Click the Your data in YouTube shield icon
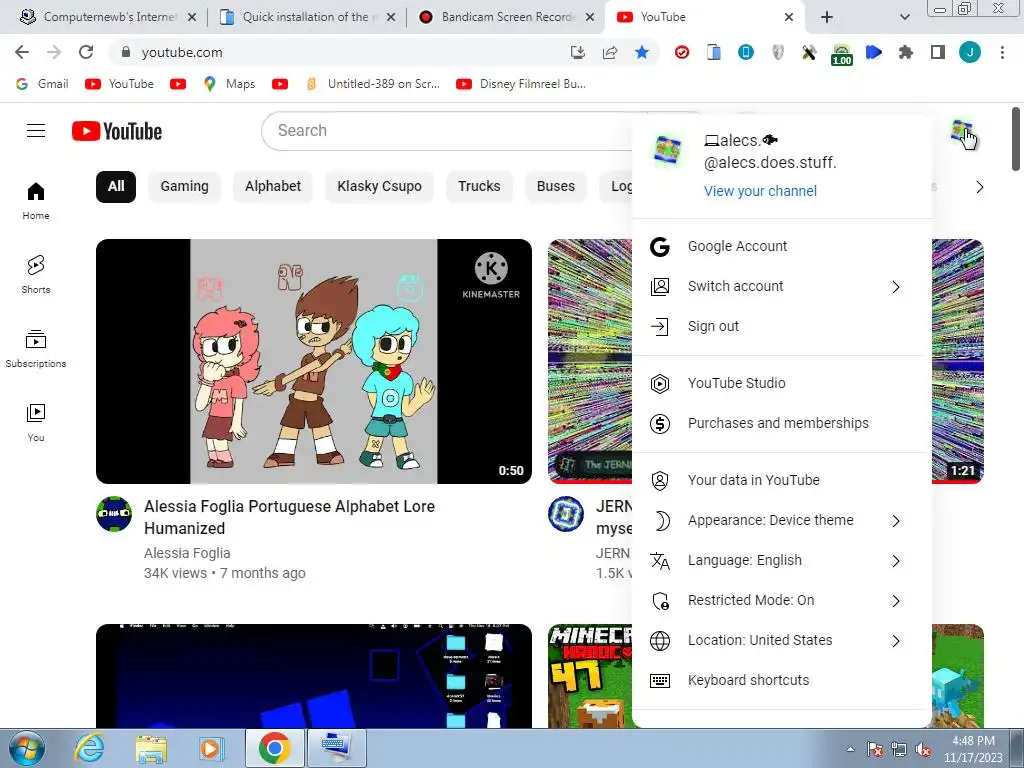 pos(660,481)
